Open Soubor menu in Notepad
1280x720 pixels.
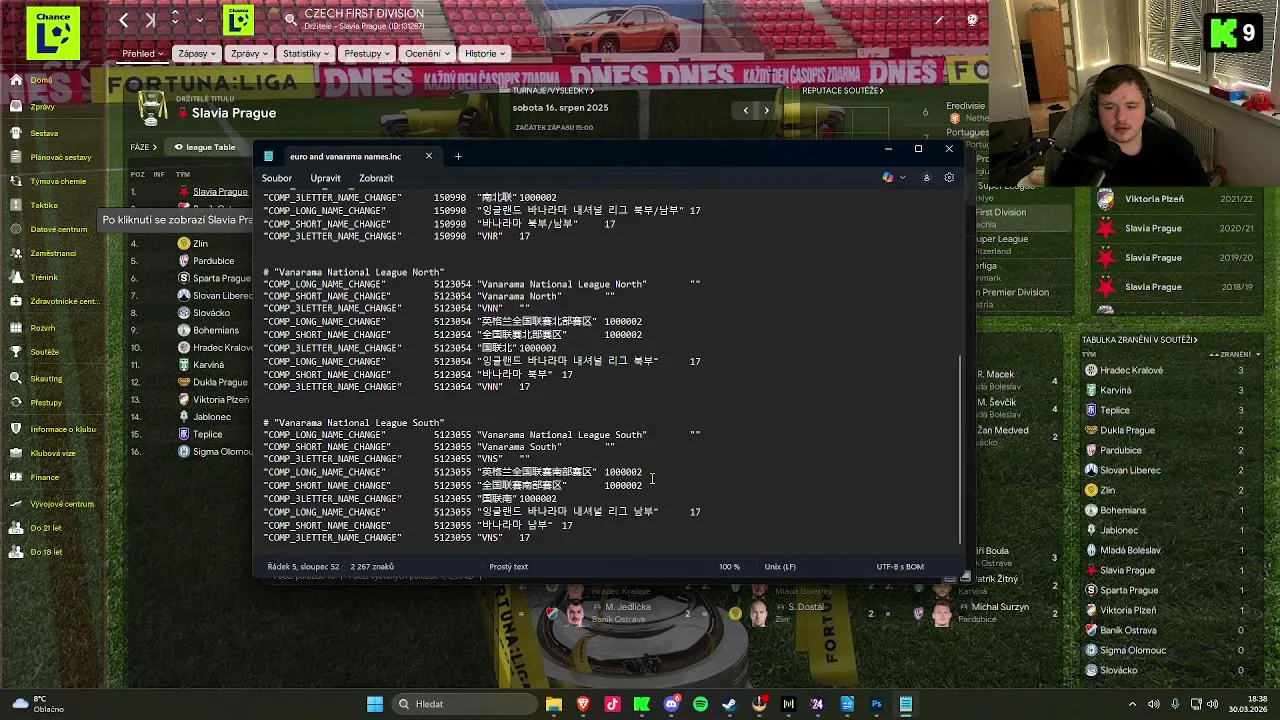(x=277, y=178)
